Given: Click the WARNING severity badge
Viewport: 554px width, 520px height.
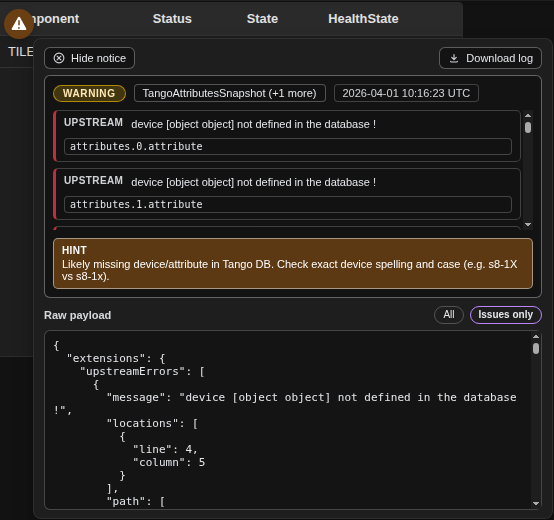Looking at the screenshot, I should click(89, 93).
